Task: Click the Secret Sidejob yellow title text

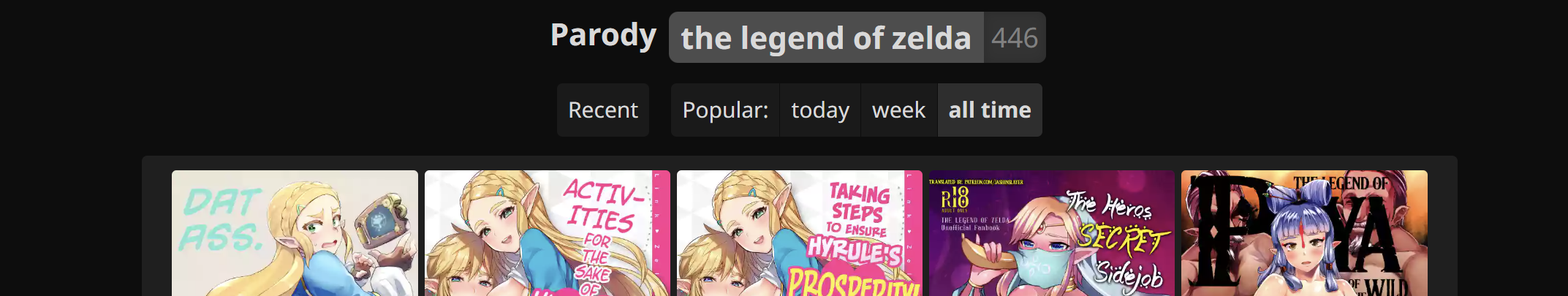Action: coord(1126,238)
